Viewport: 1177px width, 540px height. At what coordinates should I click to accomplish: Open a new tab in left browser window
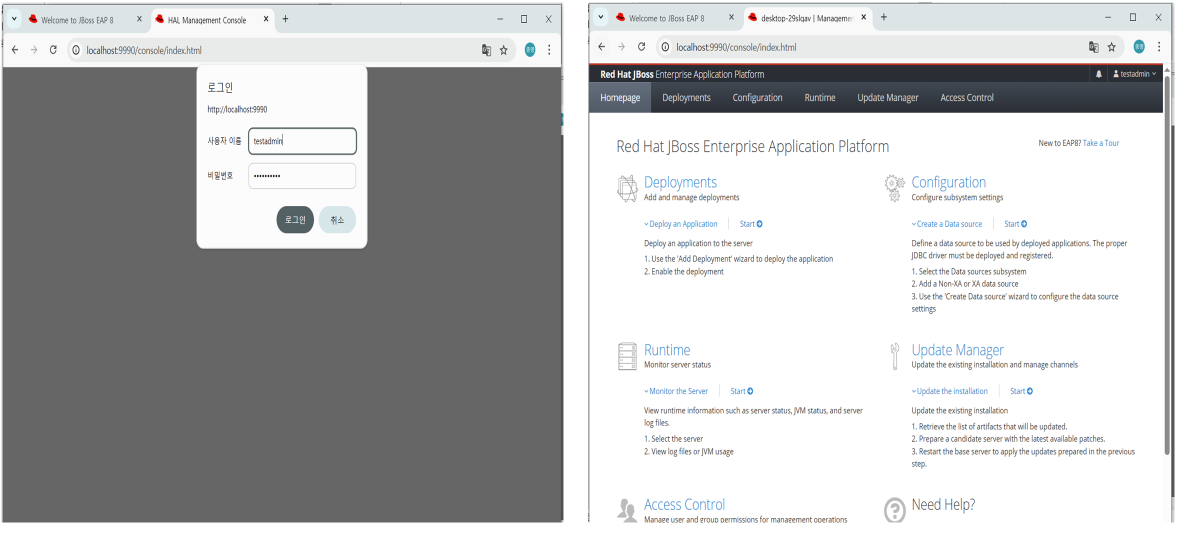[x=285, y=20]
